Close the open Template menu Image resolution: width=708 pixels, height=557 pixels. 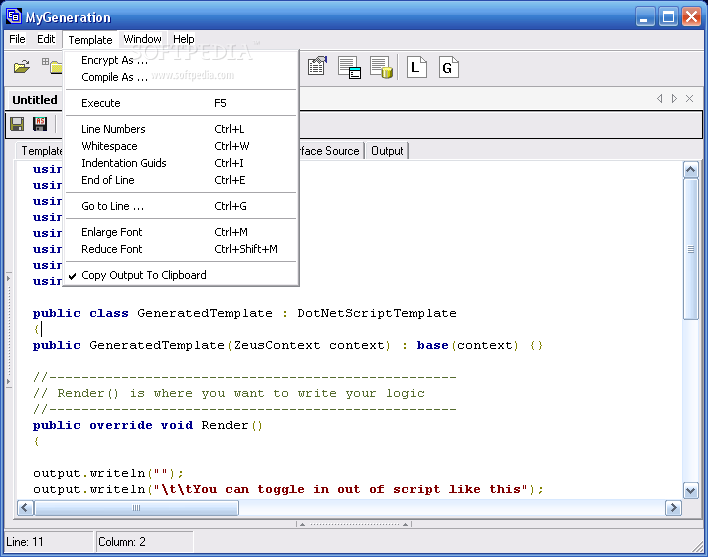tap(90, 40)
